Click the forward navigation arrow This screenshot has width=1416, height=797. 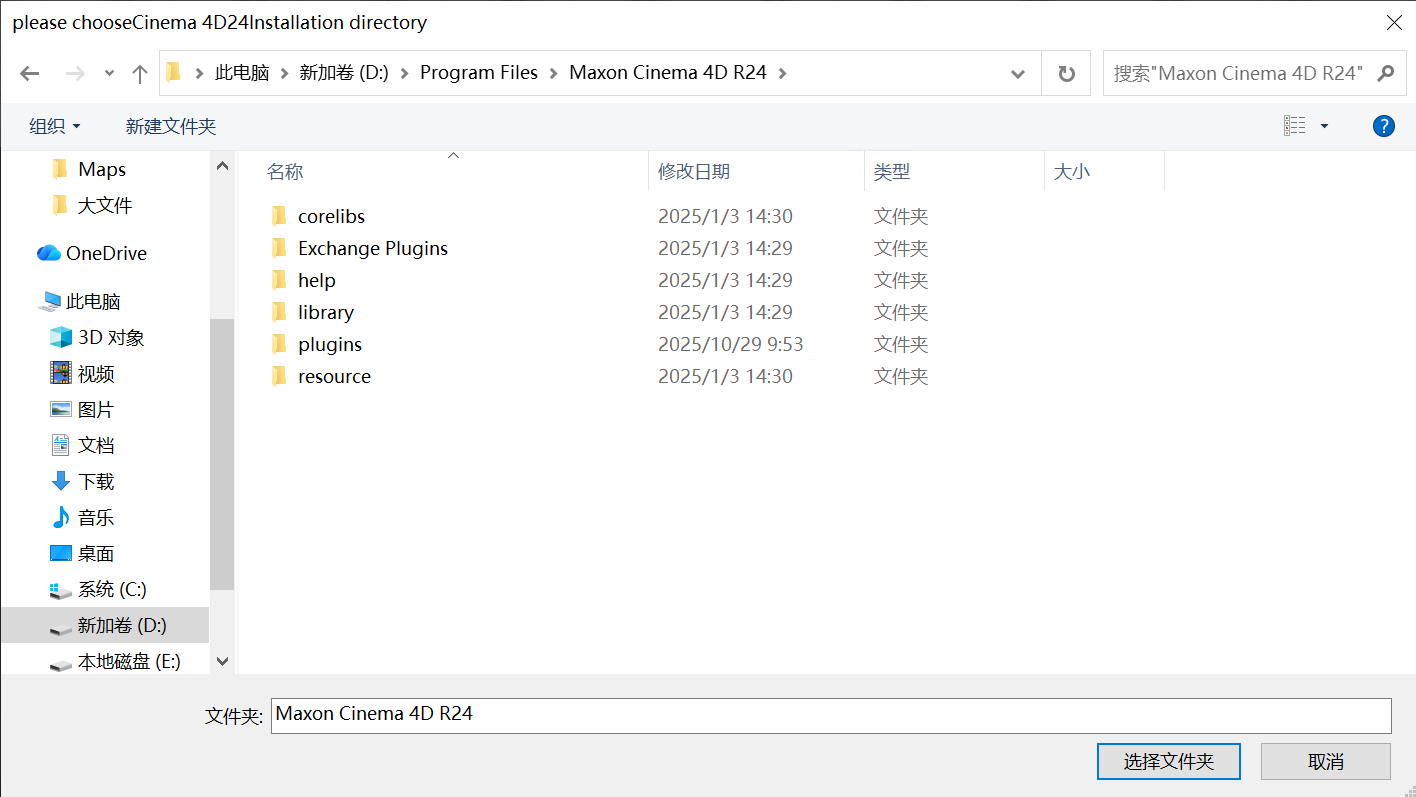click(x=75, y=73)
